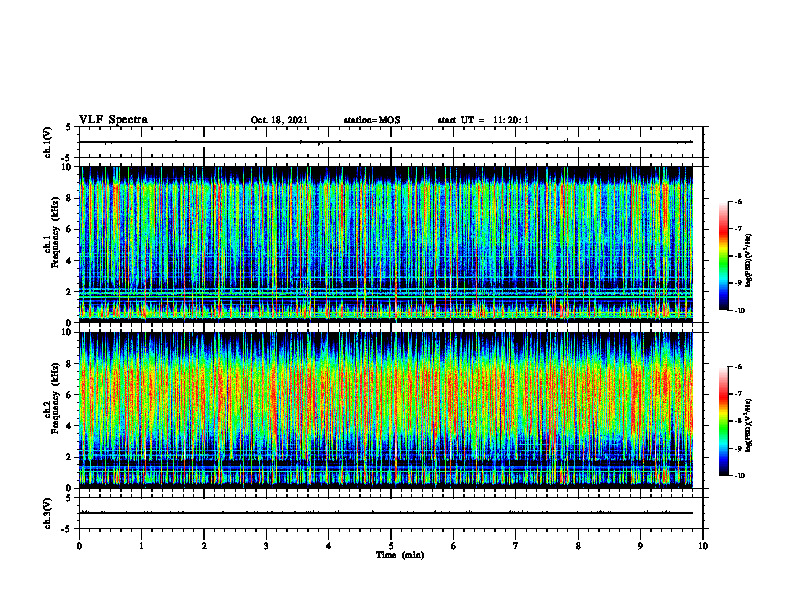Click the time axis tick label "9"
Viewport: 792px width, 612px height.
[640, 546]
